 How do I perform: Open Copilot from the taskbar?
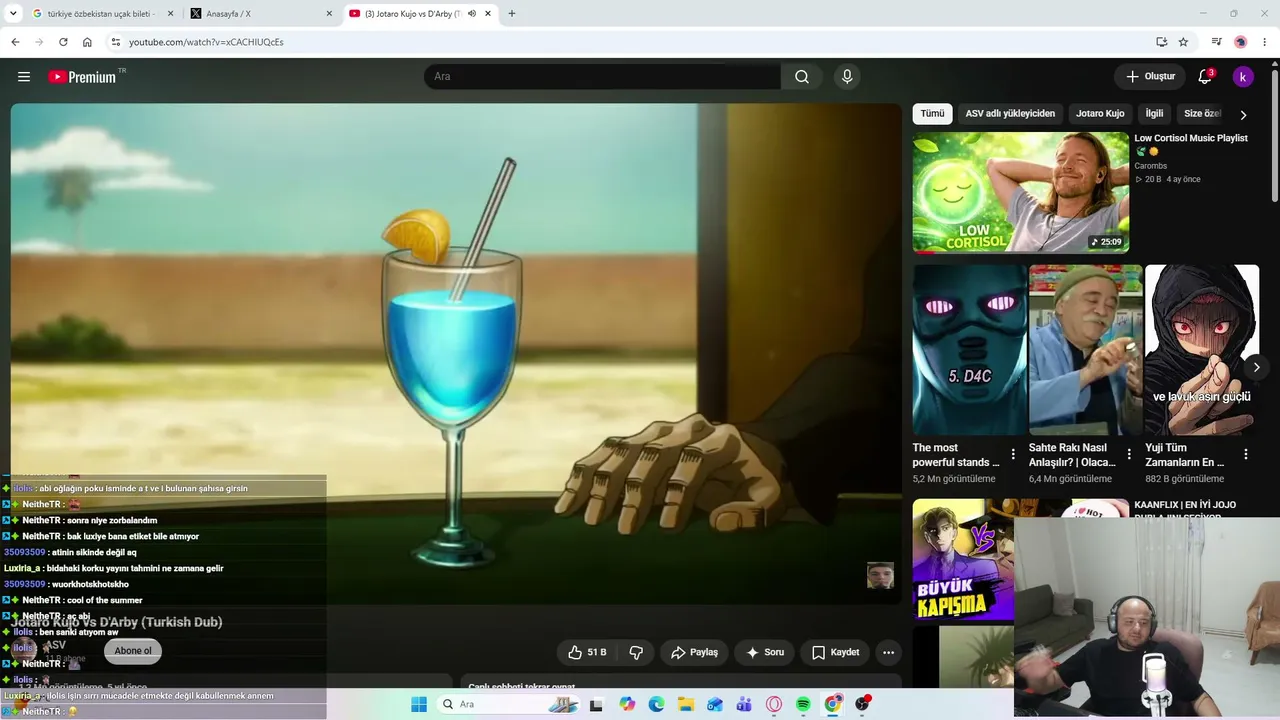point(627,704)
